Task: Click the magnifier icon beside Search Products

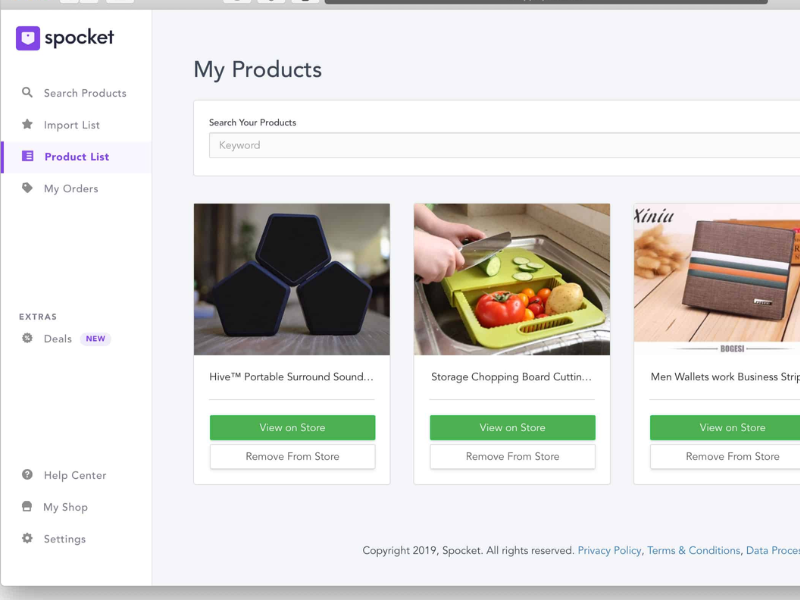Action: pos(27,92)
